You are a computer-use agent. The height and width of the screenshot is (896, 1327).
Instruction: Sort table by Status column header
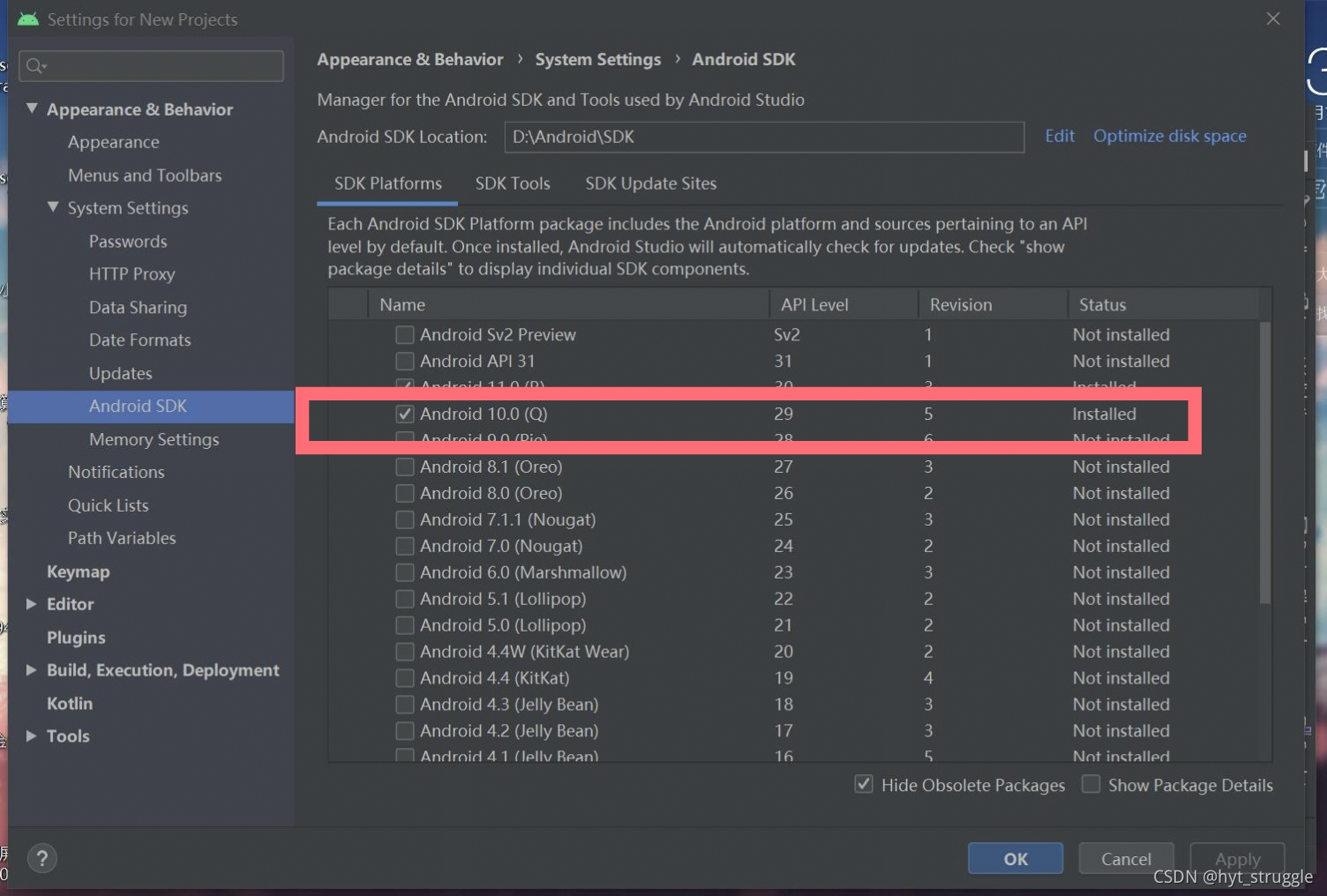pos(1163,304)
